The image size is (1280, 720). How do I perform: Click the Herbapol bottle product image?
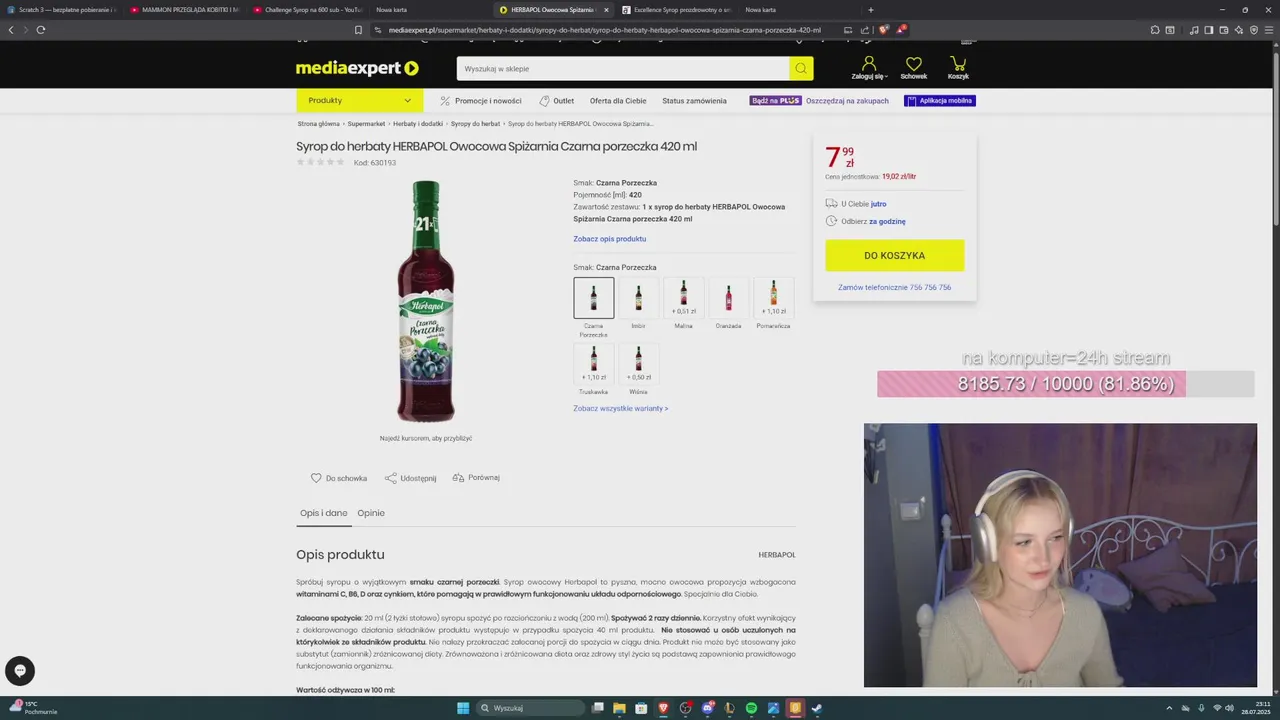[426, 302]
